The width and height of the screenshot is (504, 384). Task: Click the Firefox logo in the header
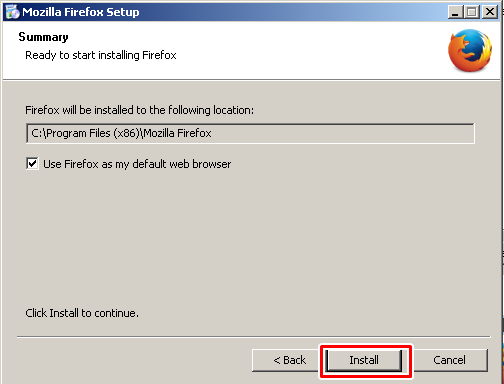point(470,50)
